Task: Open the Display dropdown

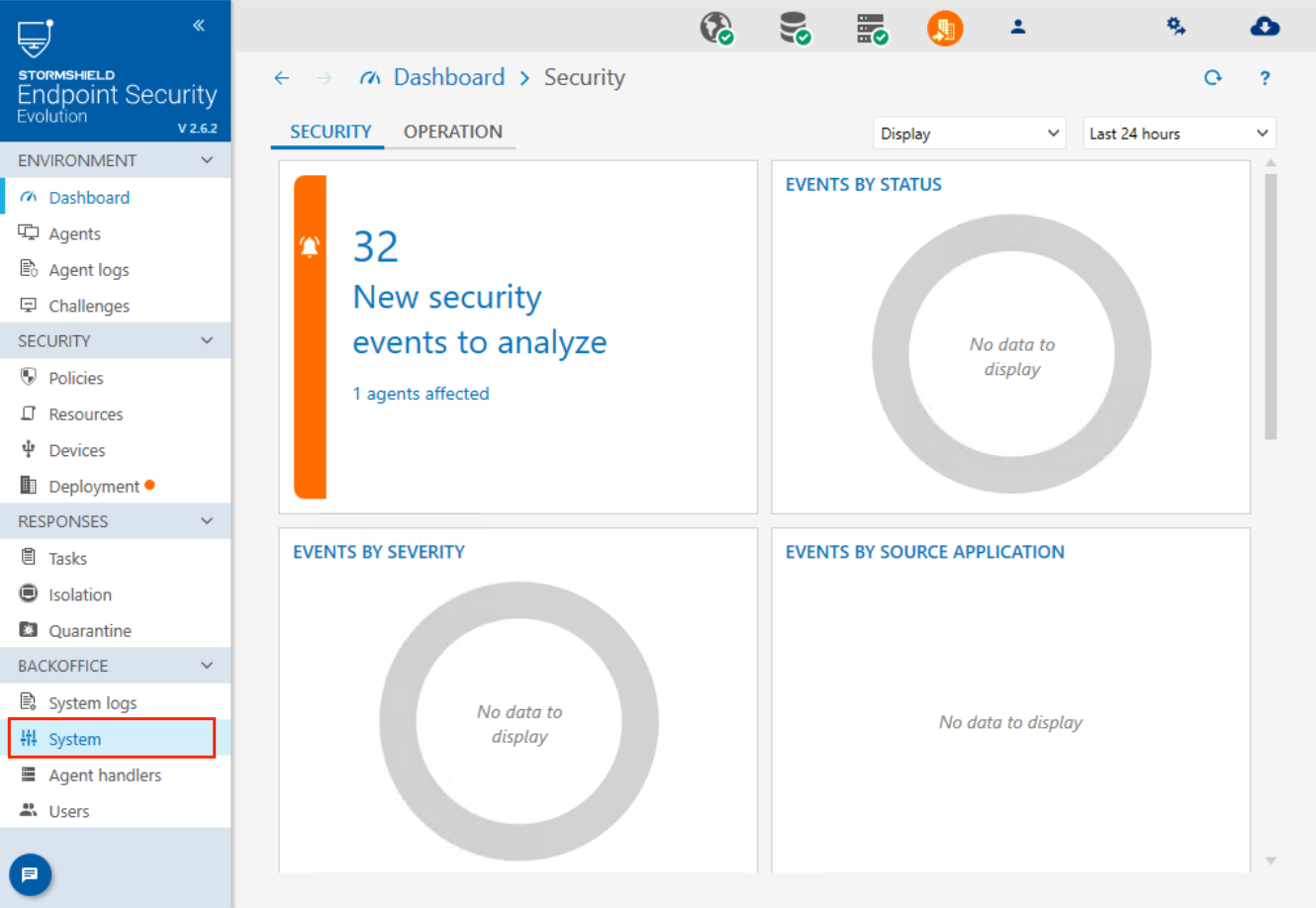Action: [969, 134]
